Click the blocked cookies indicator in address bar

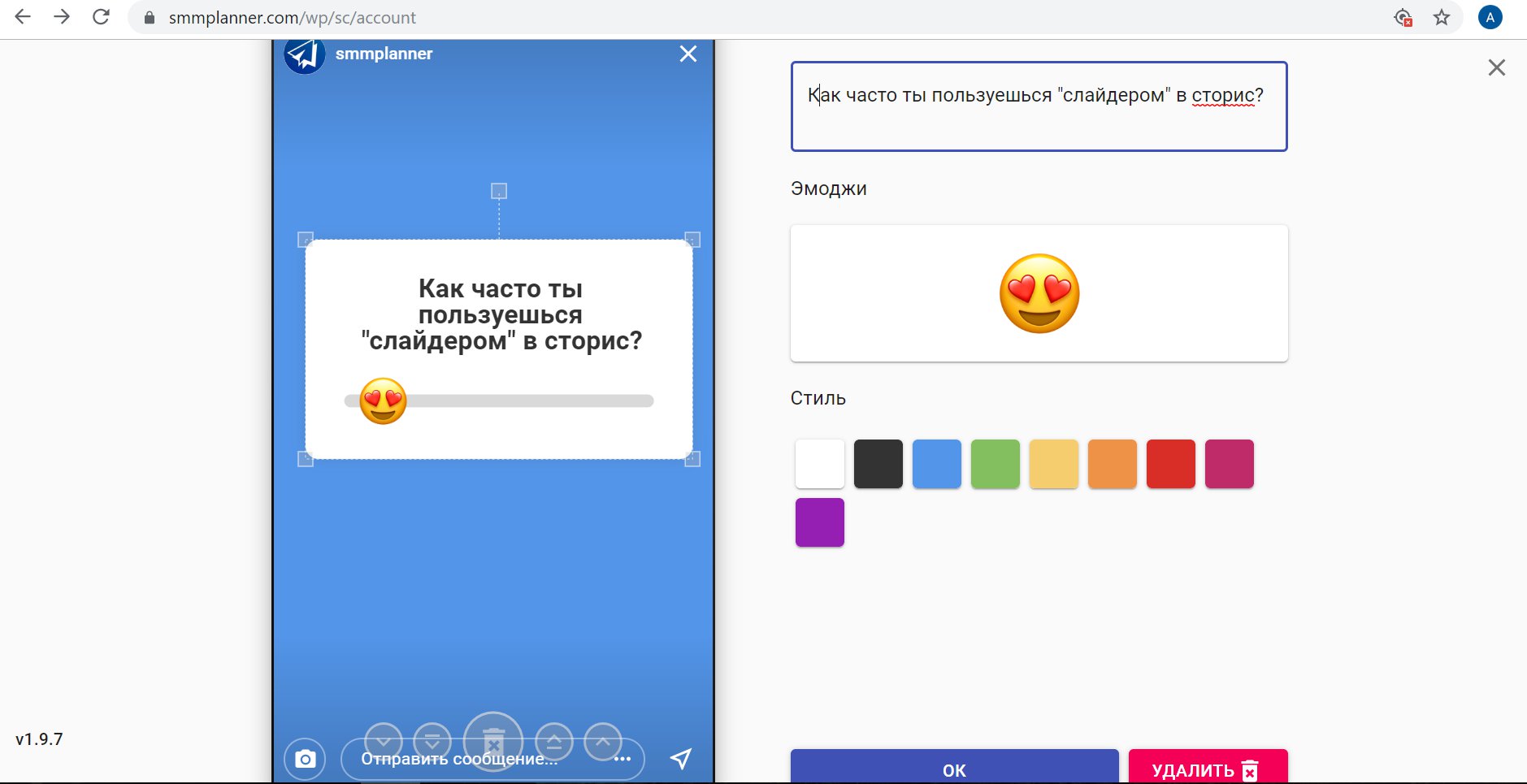1403,17
